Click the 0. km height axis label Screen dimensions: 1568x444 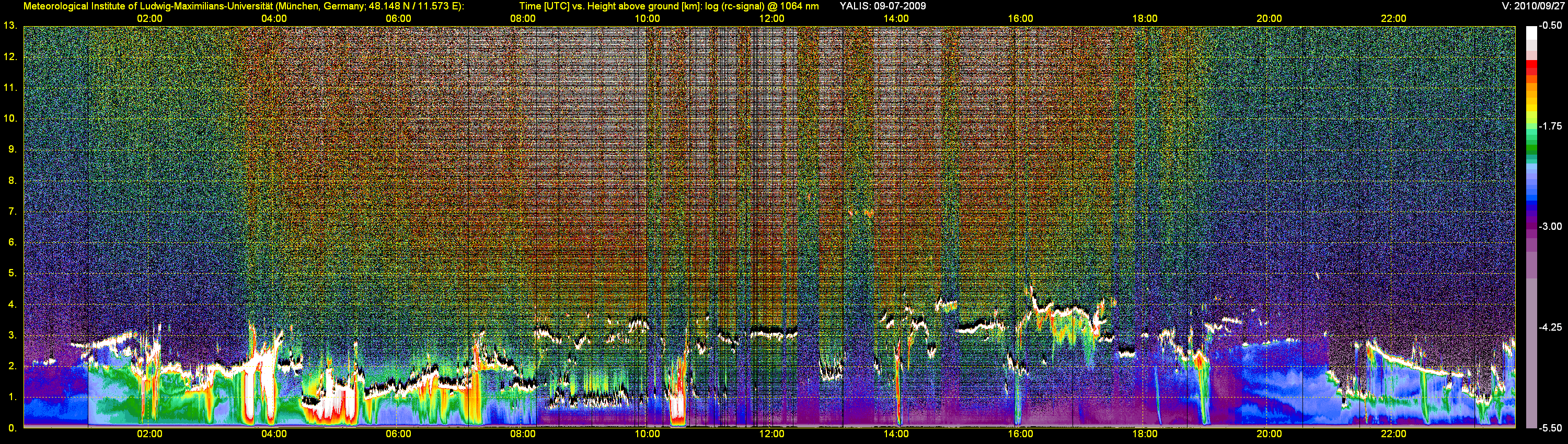[x=12, y=428]
